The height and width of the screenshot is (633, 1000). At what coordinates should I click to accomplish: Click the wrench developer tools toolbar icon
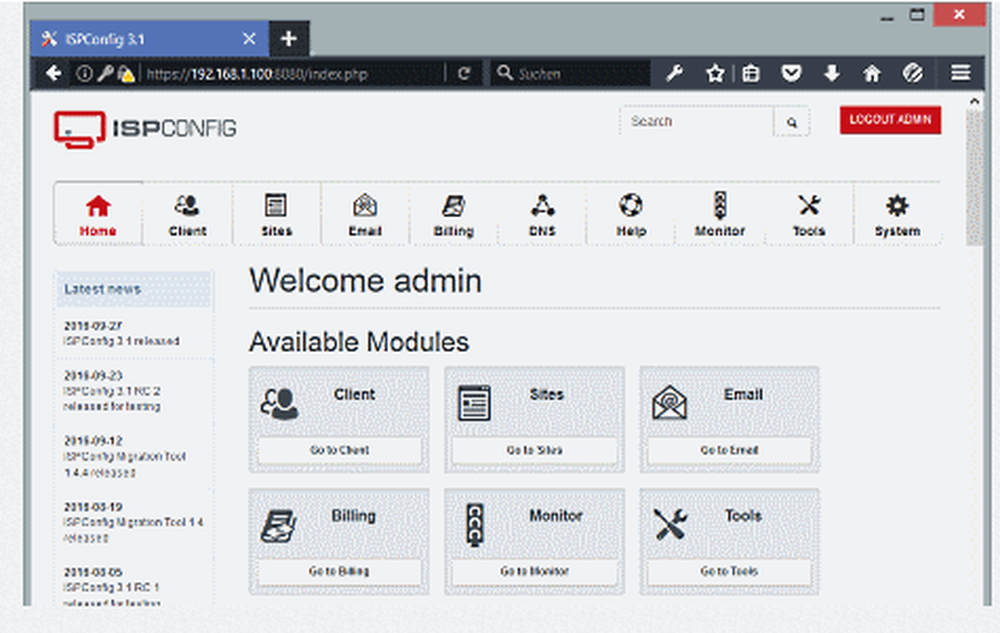[x=675, y=74]
